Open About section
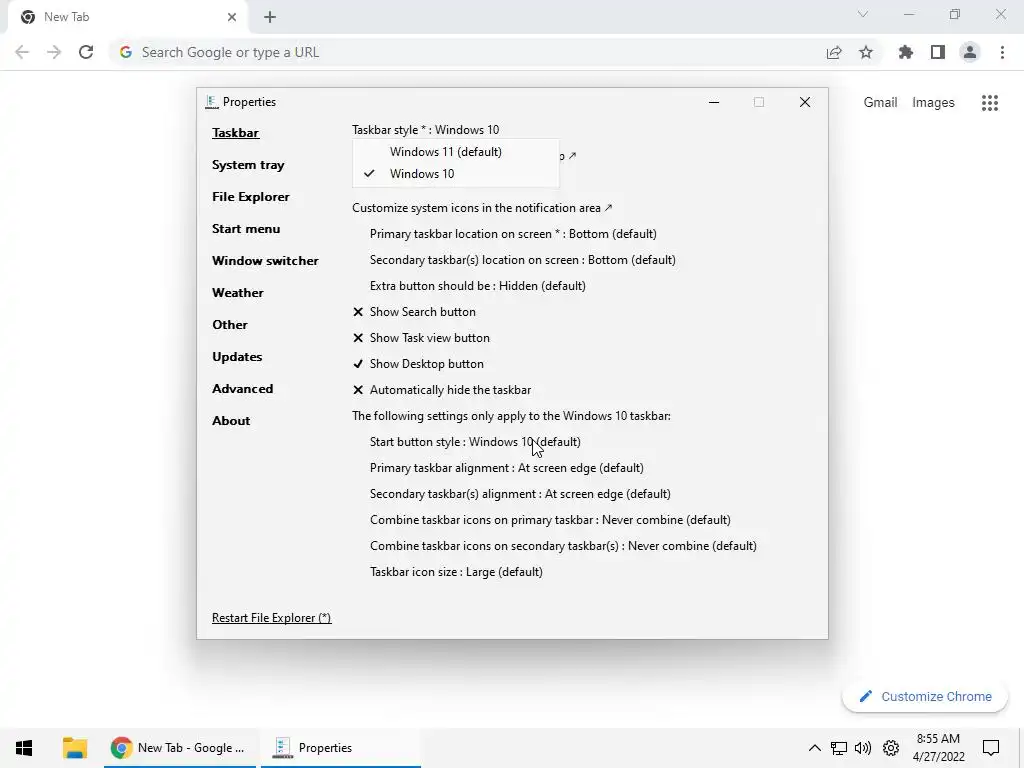This screenshot has height=768, width=1024. point(231,421)
